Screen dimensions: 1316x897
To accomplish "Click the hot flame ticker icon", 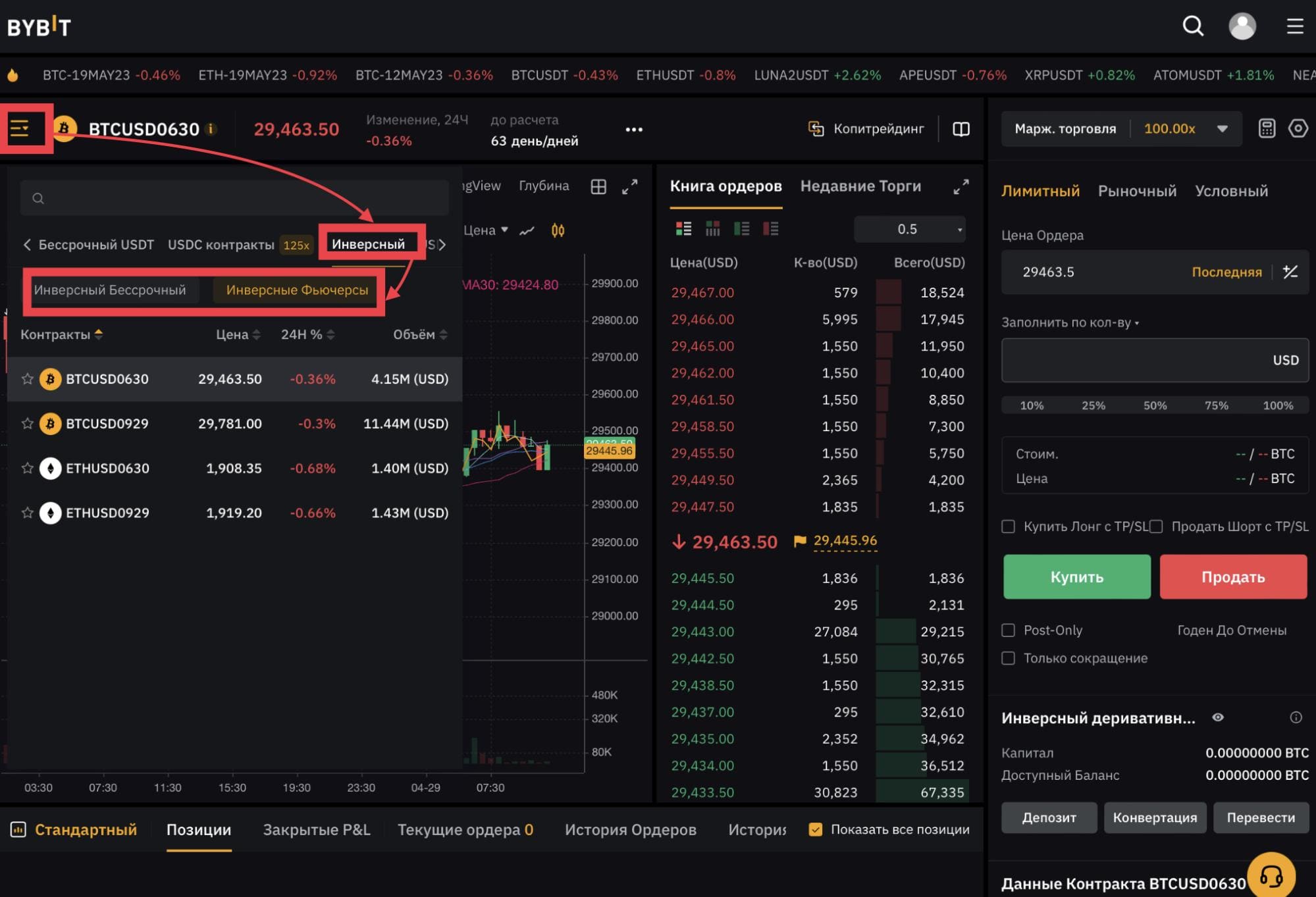I will tap(13, 75).
